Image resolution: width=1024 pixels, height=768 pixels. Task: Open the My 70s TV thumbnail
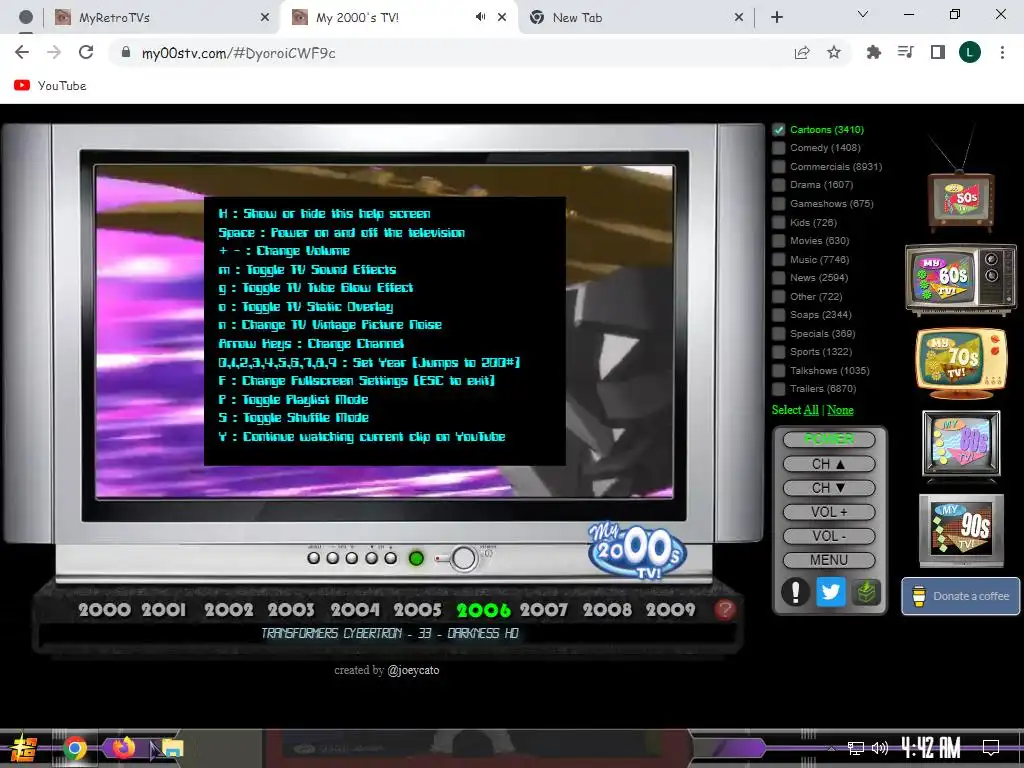tap(961, 362)
